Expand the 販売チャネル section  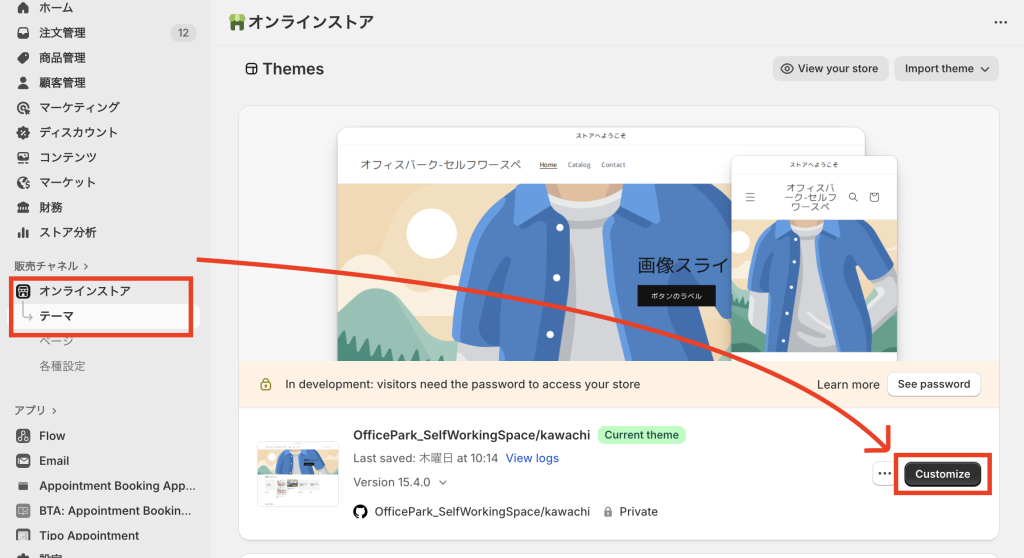(52, 266)
